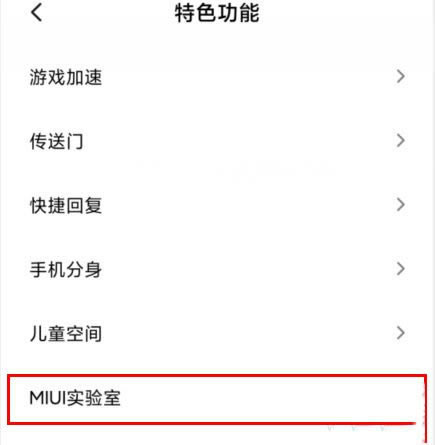Select the 手机分身 text entry

[x=66, y=269]
